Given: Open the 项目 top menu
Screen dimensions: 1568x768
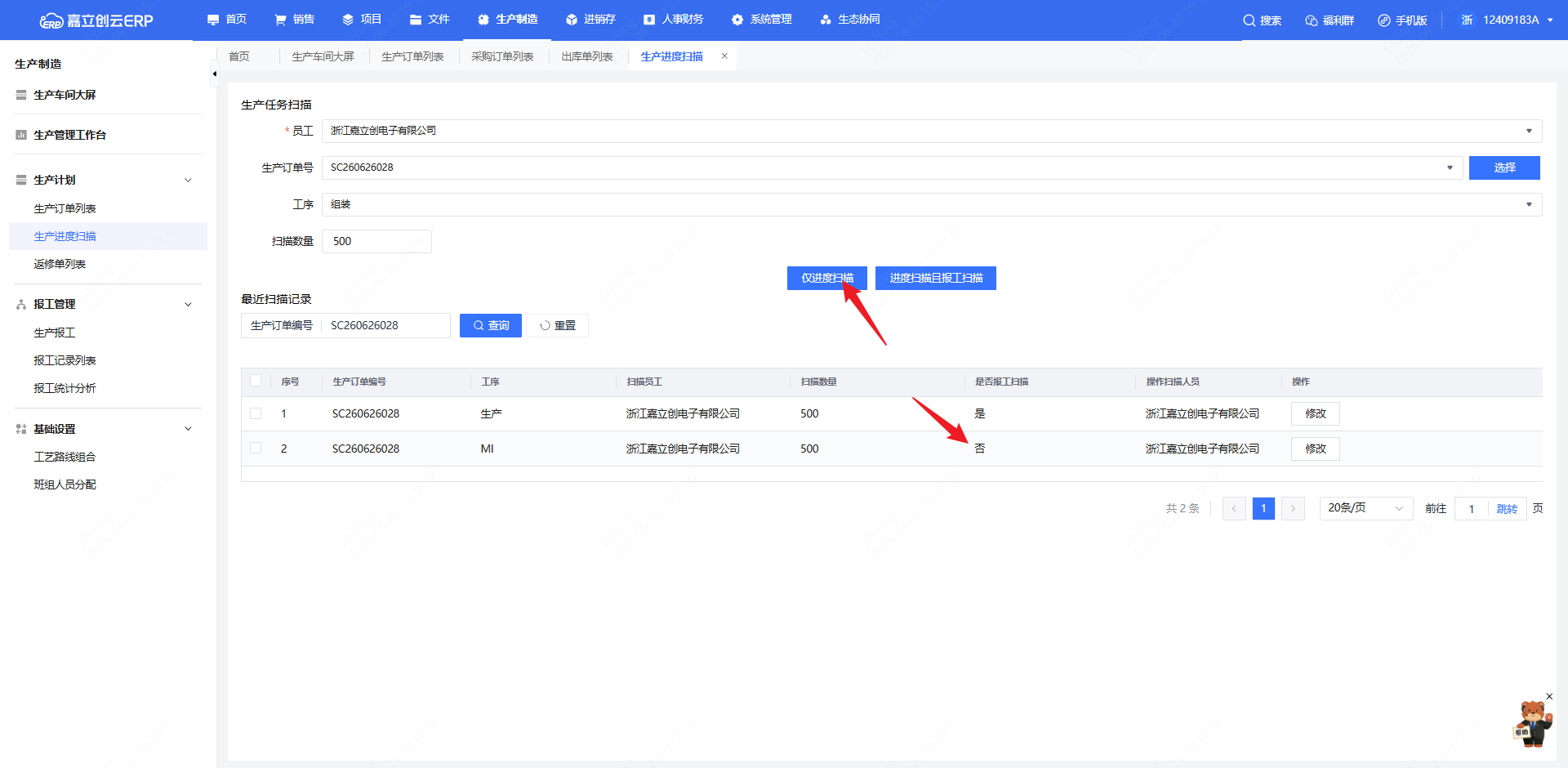Looking at the screenshot, I should click(x=362, y=20).
